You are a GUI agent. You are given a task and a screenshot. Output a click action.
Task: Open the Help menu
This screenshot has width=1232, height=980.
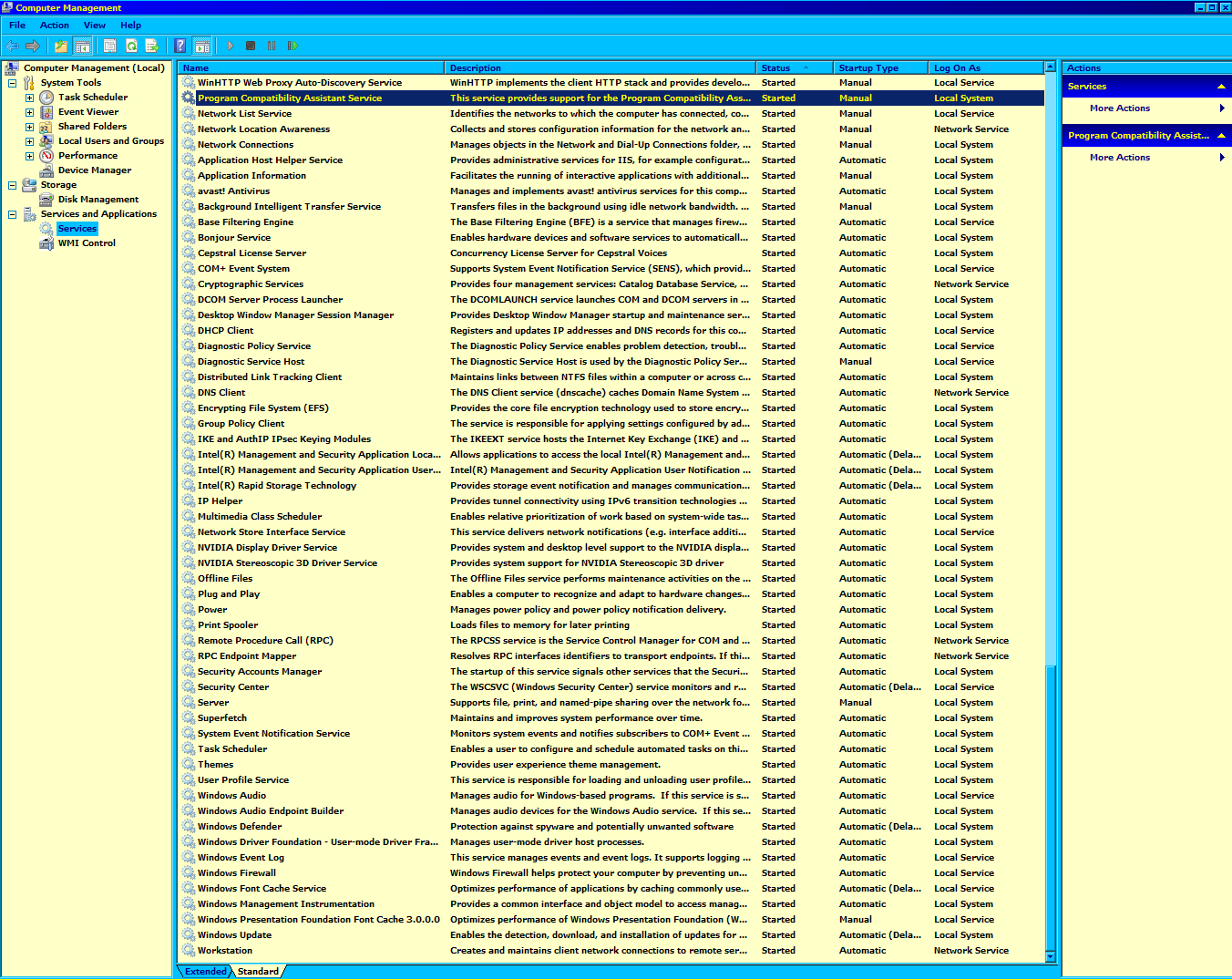[x=131, y=26]
